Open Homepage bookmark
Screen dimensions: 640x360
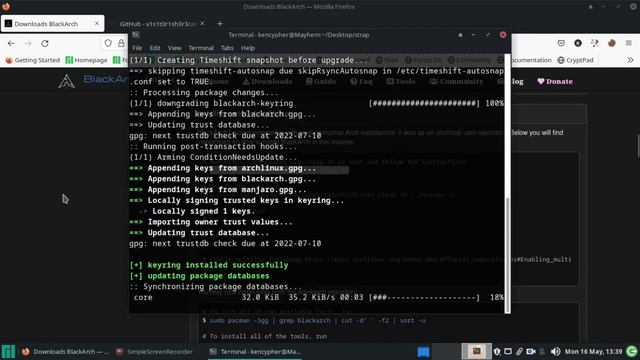[87, 60]
